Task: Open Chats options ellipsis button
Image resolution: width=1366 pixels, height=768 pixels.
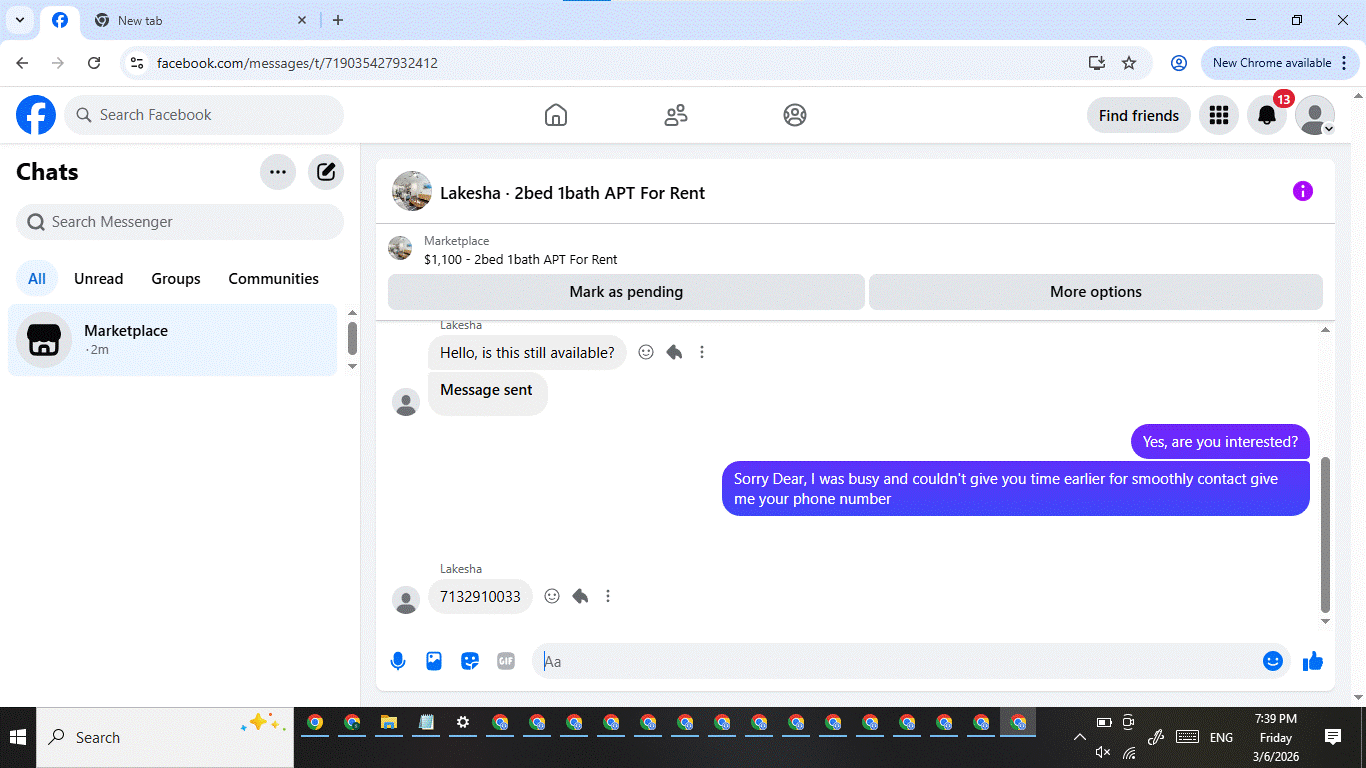Action: [x=278, y=172]
